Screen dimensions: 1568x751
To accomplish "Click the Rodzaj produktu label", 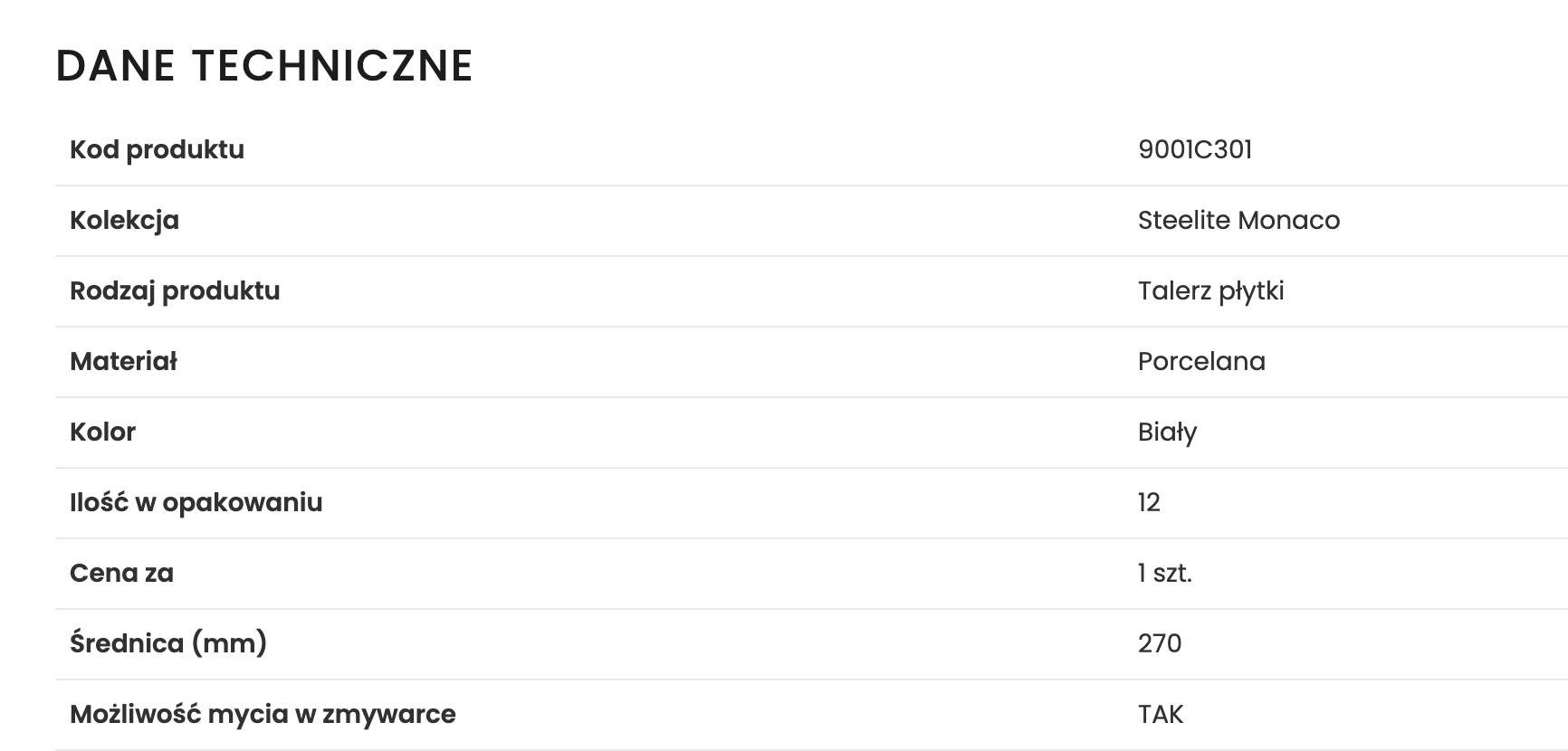I will 175,290.
